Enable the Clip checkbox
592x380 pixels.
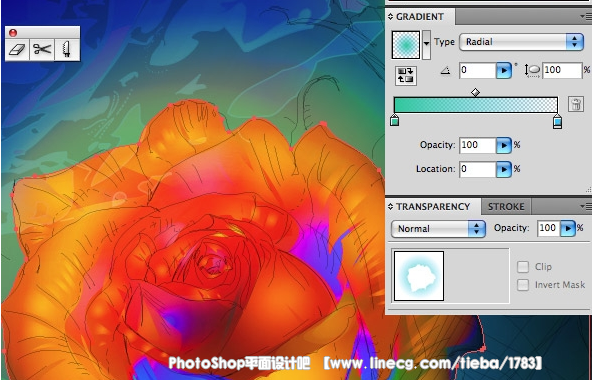click(x=523, y=267)
